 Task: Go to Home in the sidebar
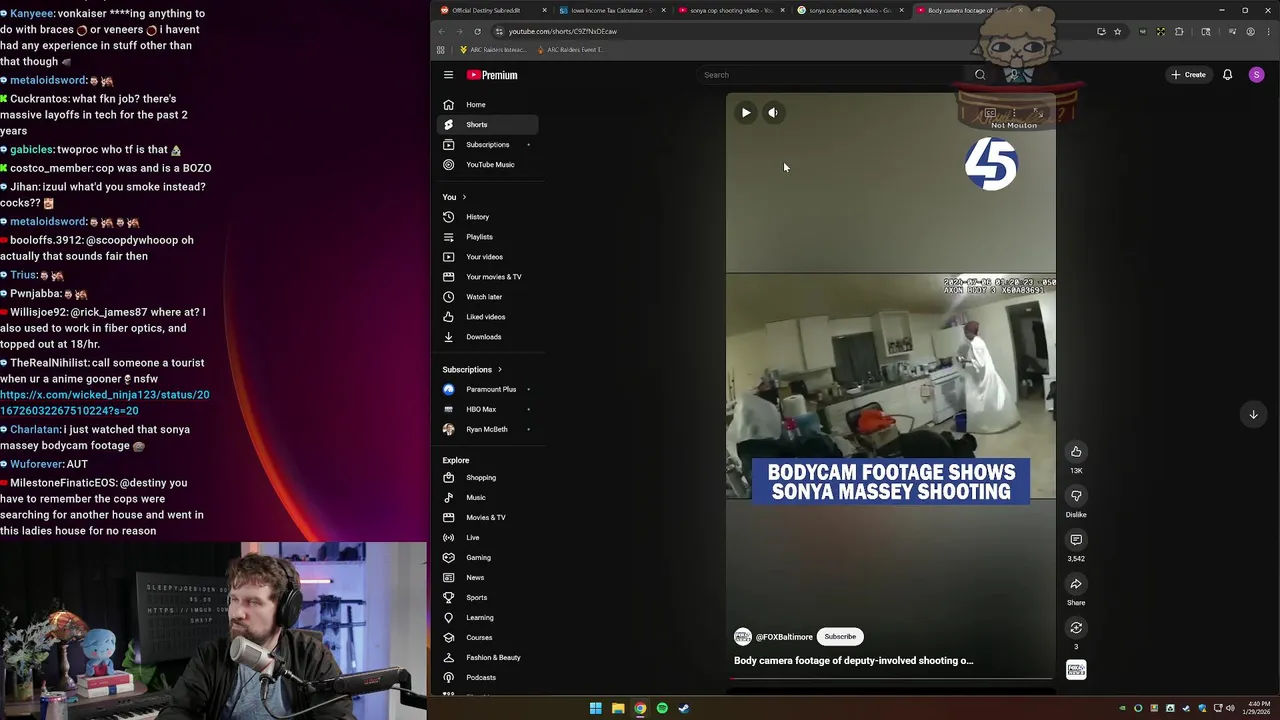488,105
